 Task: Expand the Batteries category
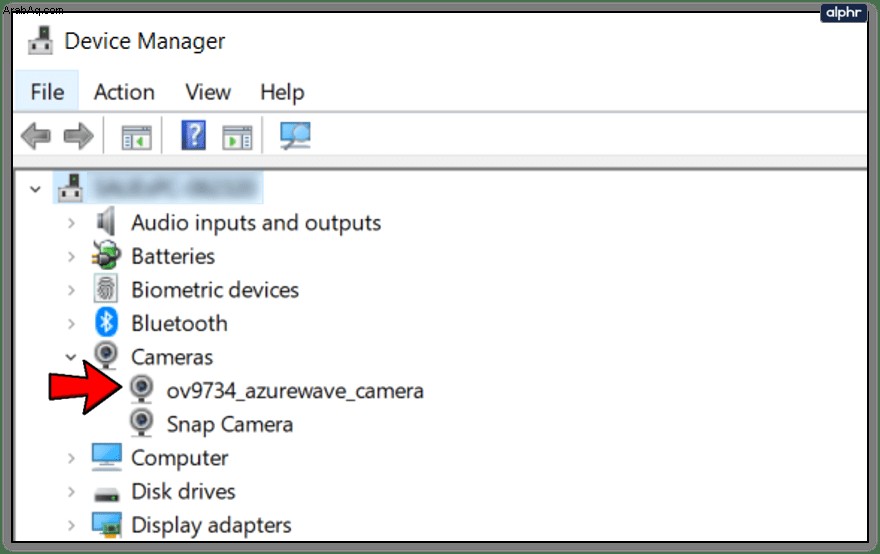pos(71,257)
